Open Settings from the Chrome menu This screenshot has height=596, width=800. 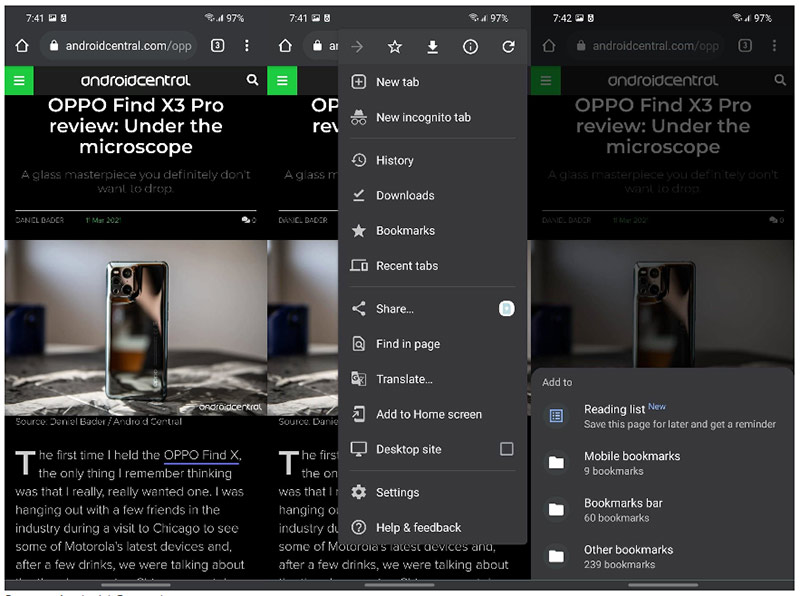tap(433, 492)
